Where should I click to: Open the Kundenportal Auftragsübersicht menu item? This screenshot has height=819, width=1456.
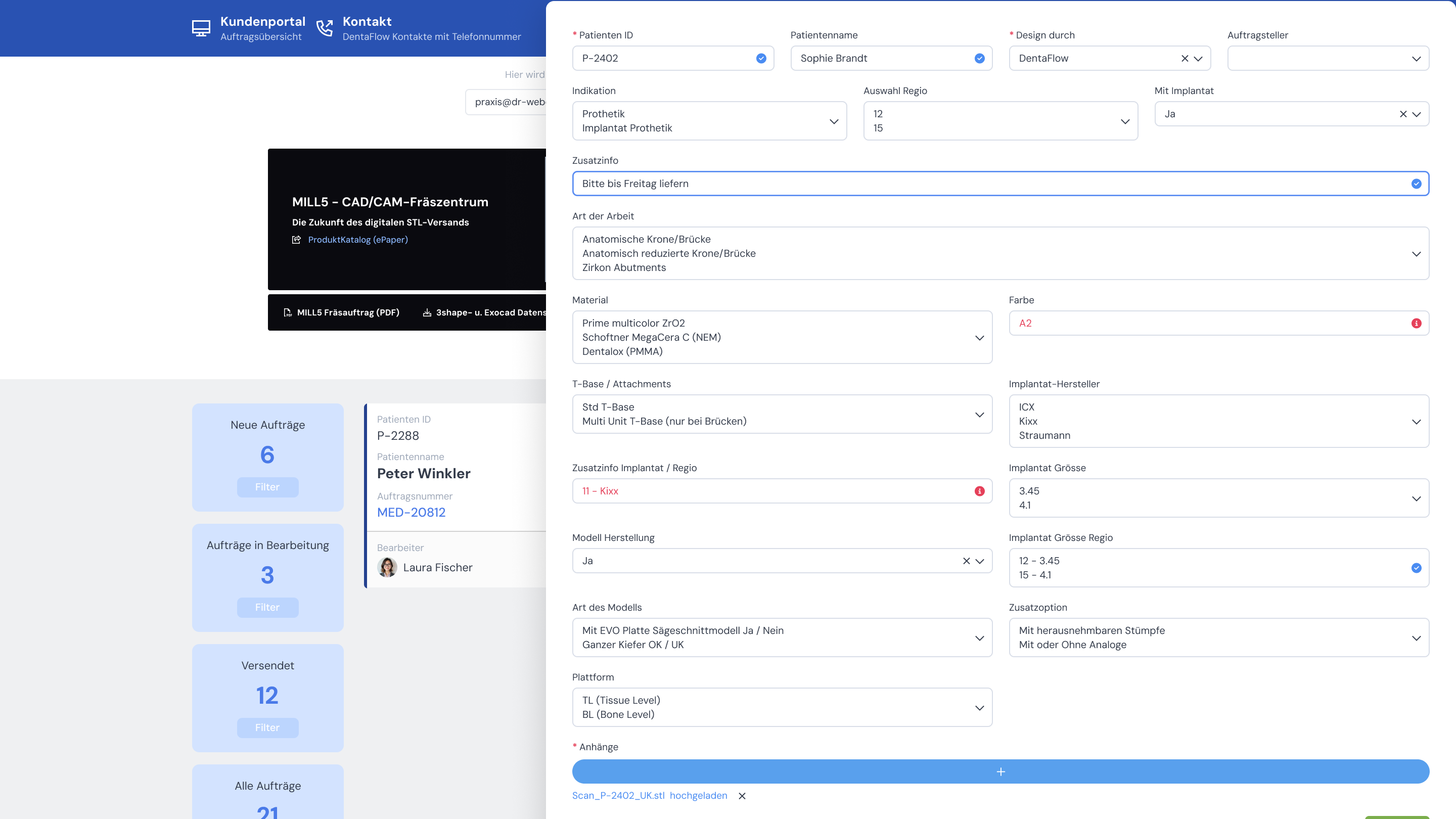[249, 28]
